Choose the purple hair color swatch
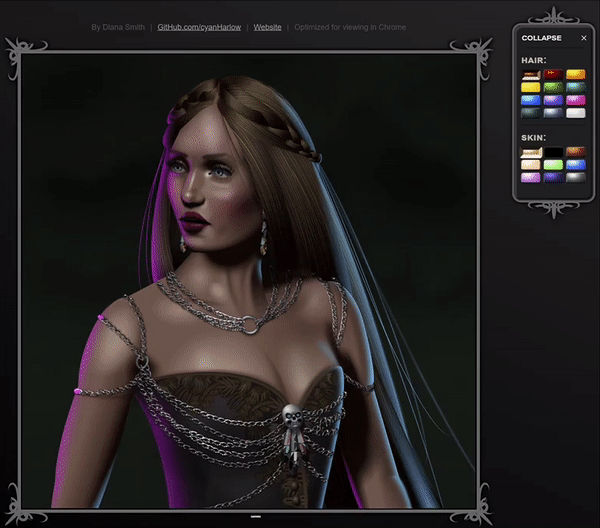Viewport: 600px width, 528px height. pyautogui.click(x=553, y=100)
